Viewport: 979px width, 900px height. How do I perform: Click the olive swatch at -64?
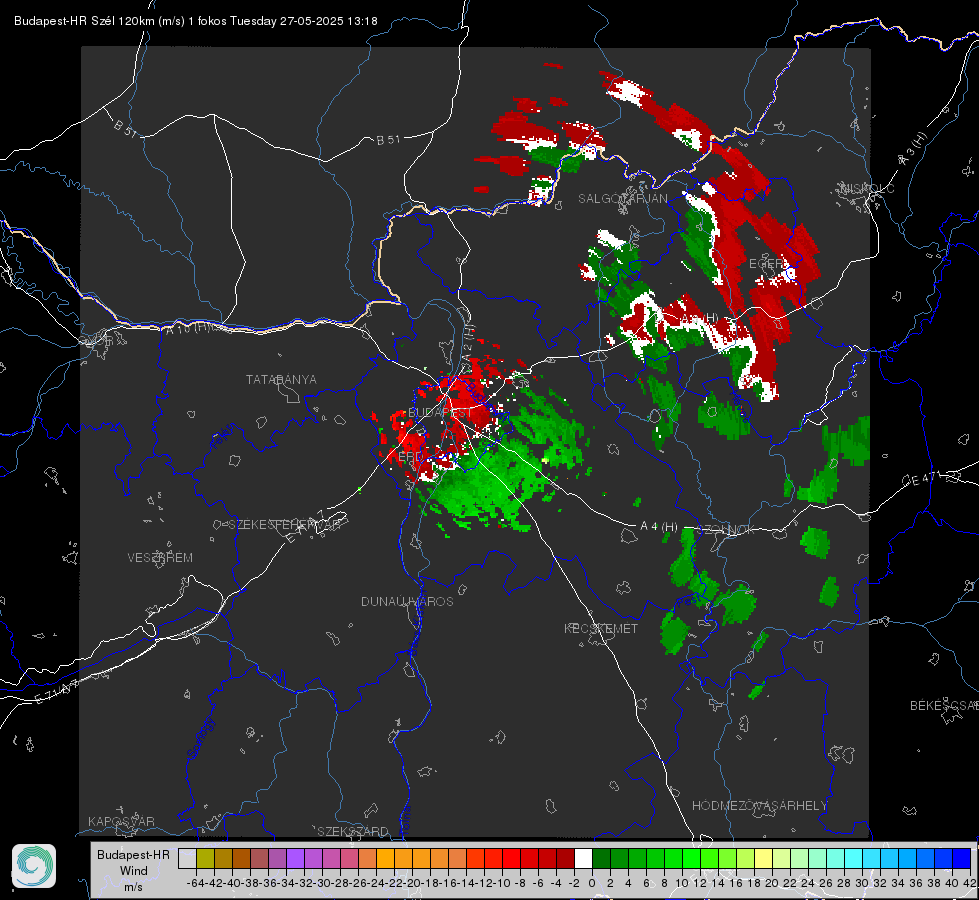pyautogui.click(x=205, y=859)
